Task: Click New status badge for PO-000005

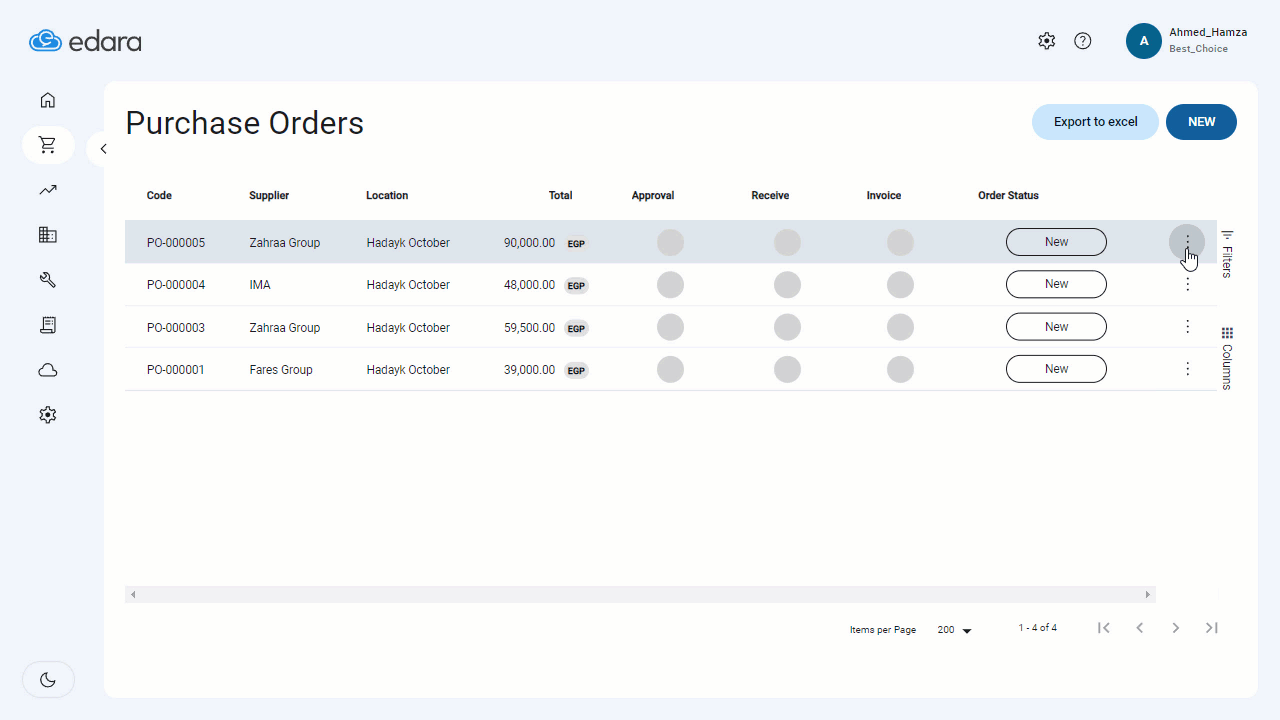Action: point(1056,242)
